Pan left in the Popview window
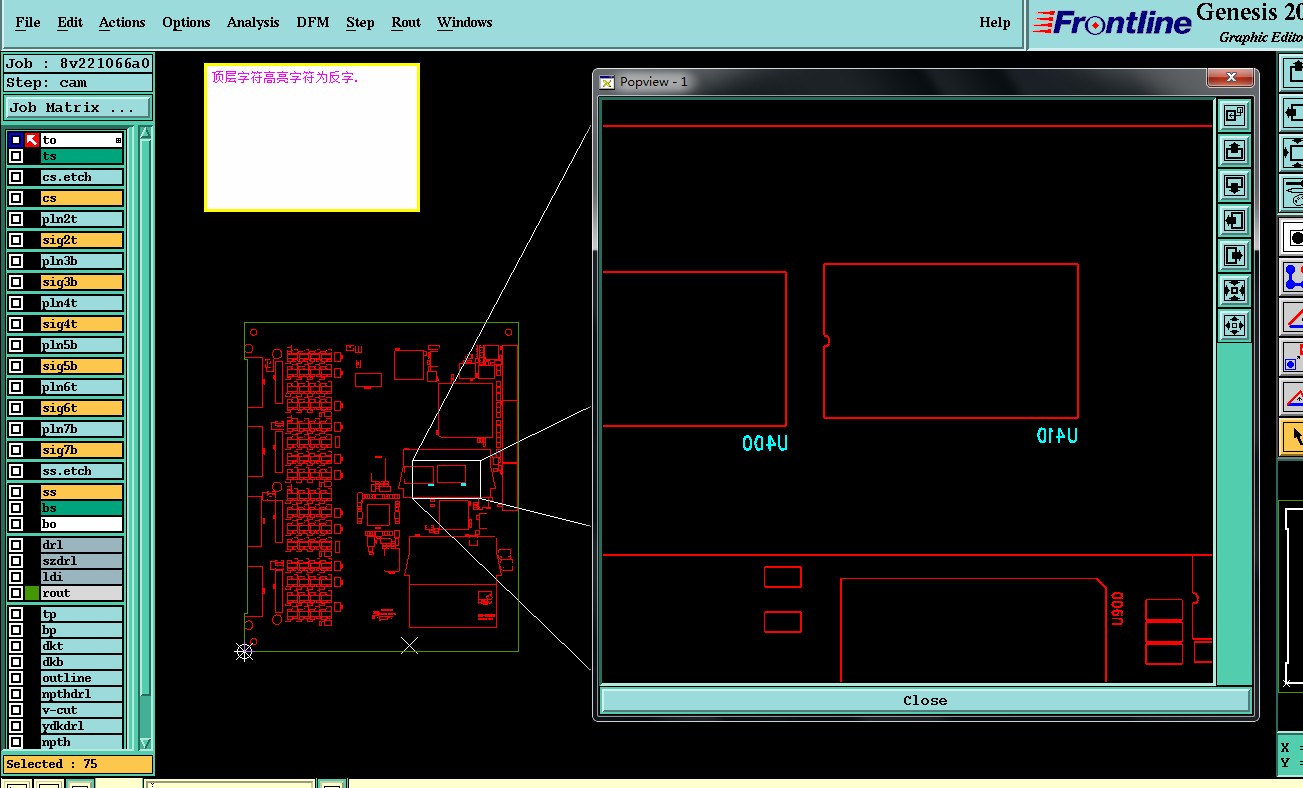 tap(1234, 220)
